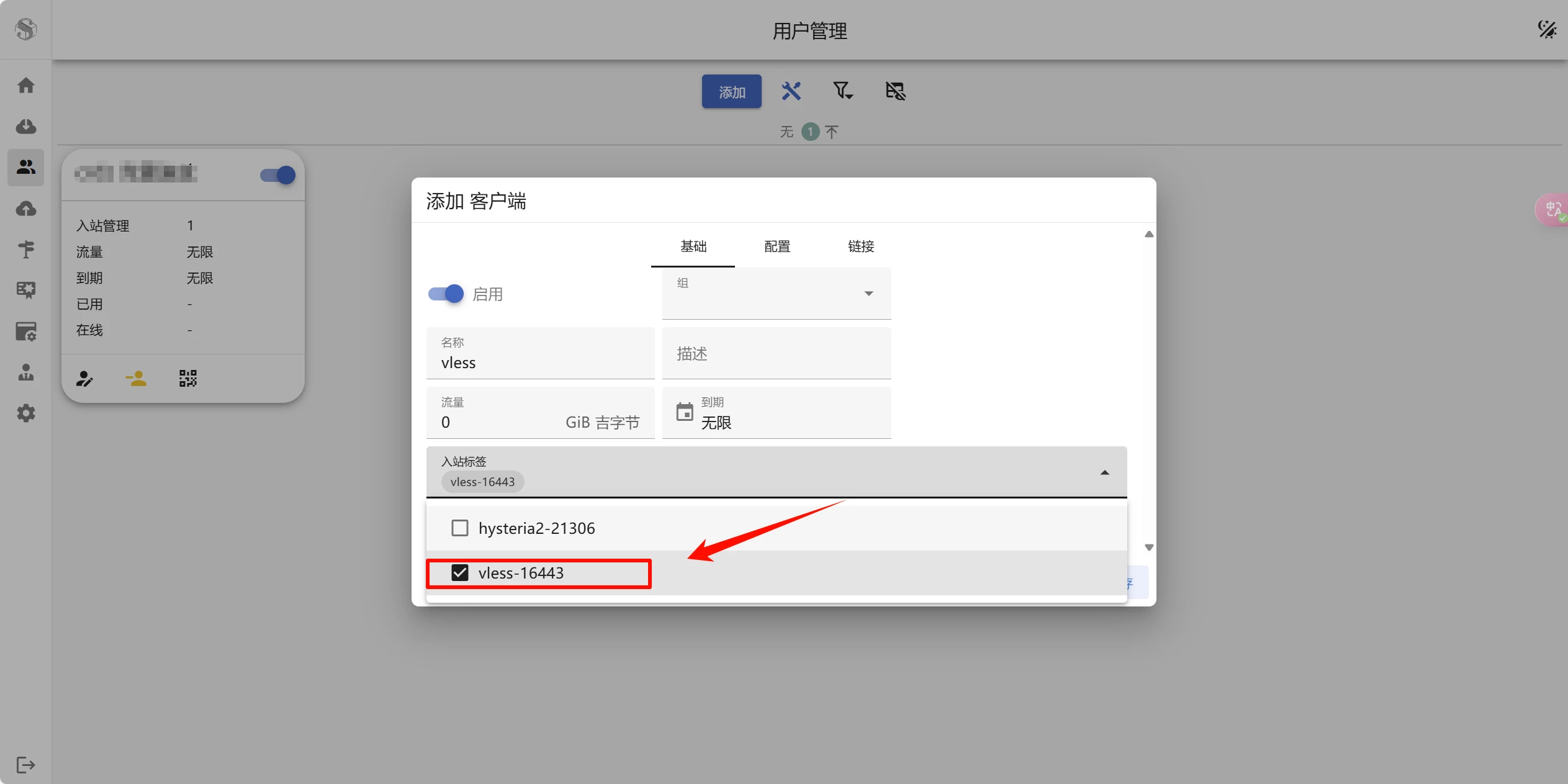Toggle the user card enable switch
Viewport: 1568px width, 784px height.
[278, 175]
